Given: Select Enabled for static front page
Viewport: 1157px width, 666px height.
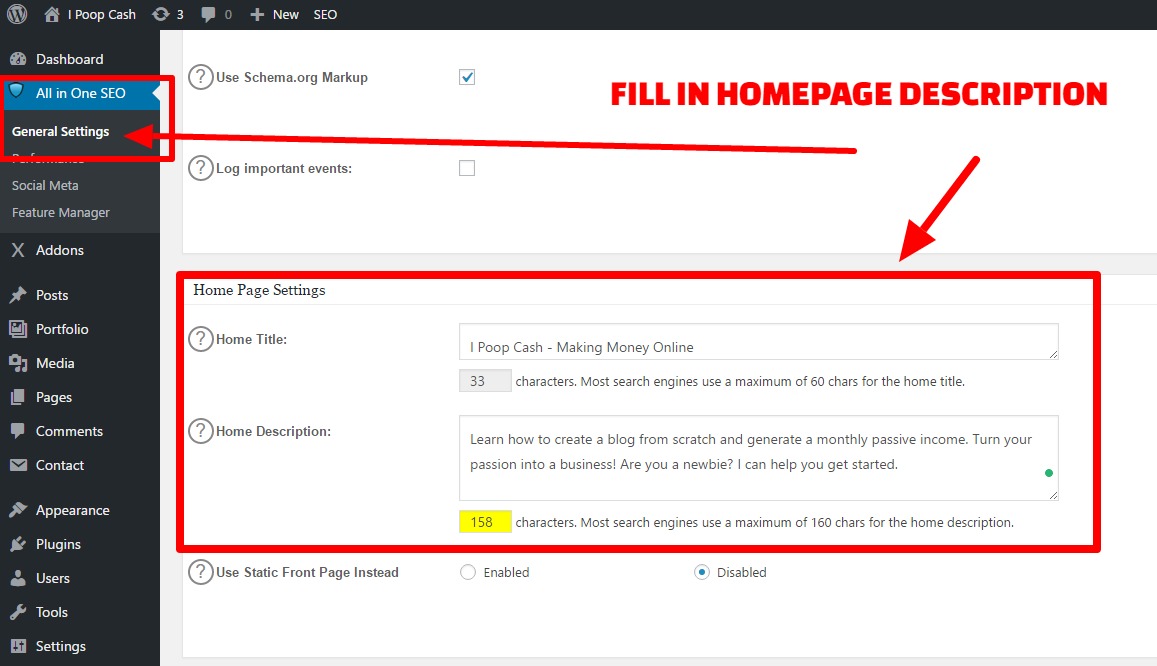Looking at the screenshot, I should point(468,572).
